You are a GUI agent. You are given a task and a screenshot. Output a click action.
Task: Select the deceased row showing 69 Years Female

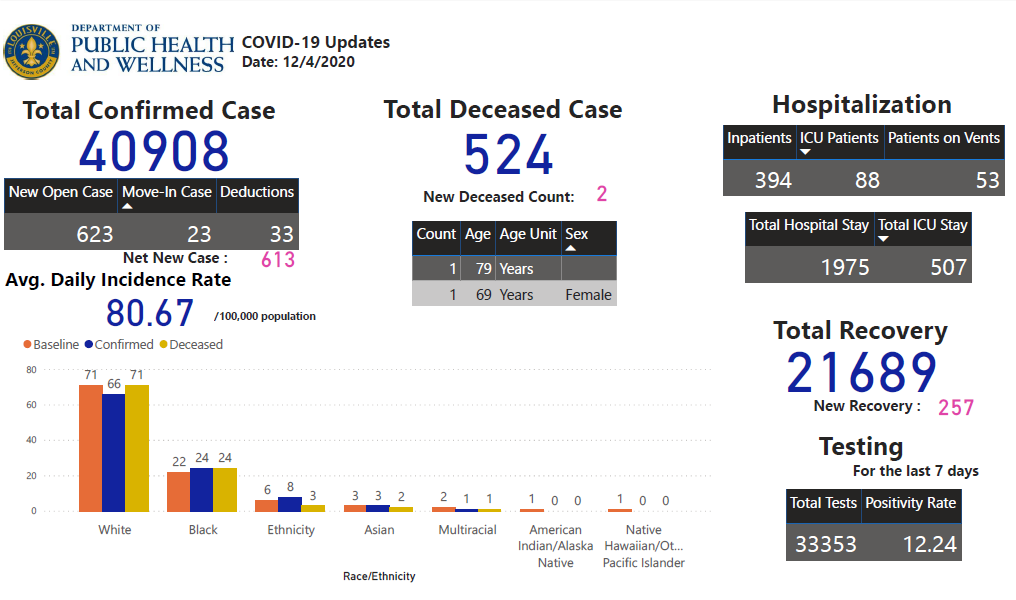pos(514,294)
